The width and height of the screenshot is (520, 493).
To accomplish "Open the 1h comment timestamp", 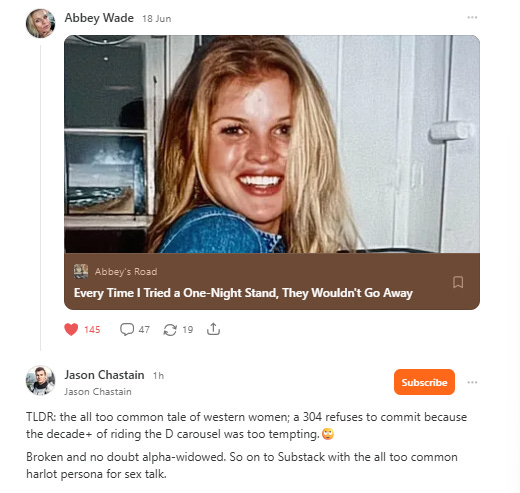I will coord(158,376).
